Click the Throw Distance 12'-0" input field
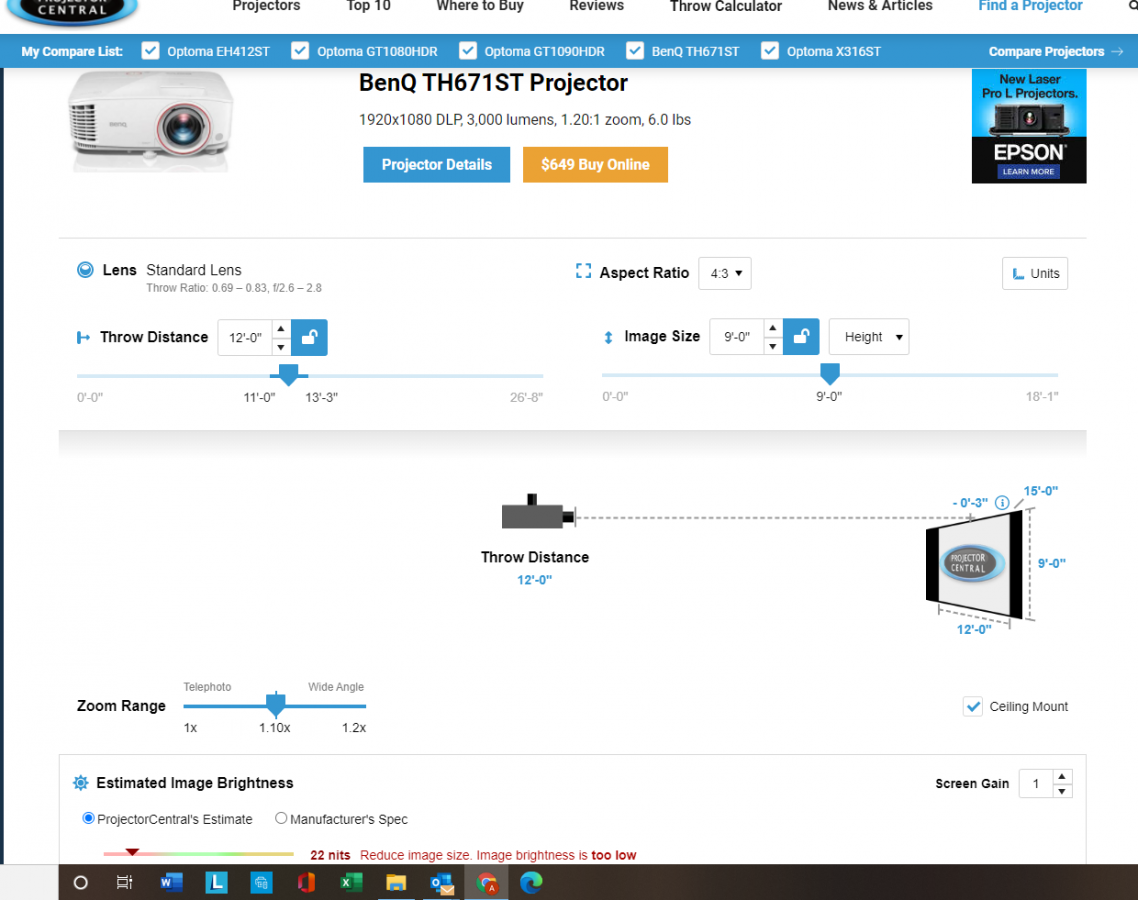This screenshot has height=900, width=1138. coord(245,338)
